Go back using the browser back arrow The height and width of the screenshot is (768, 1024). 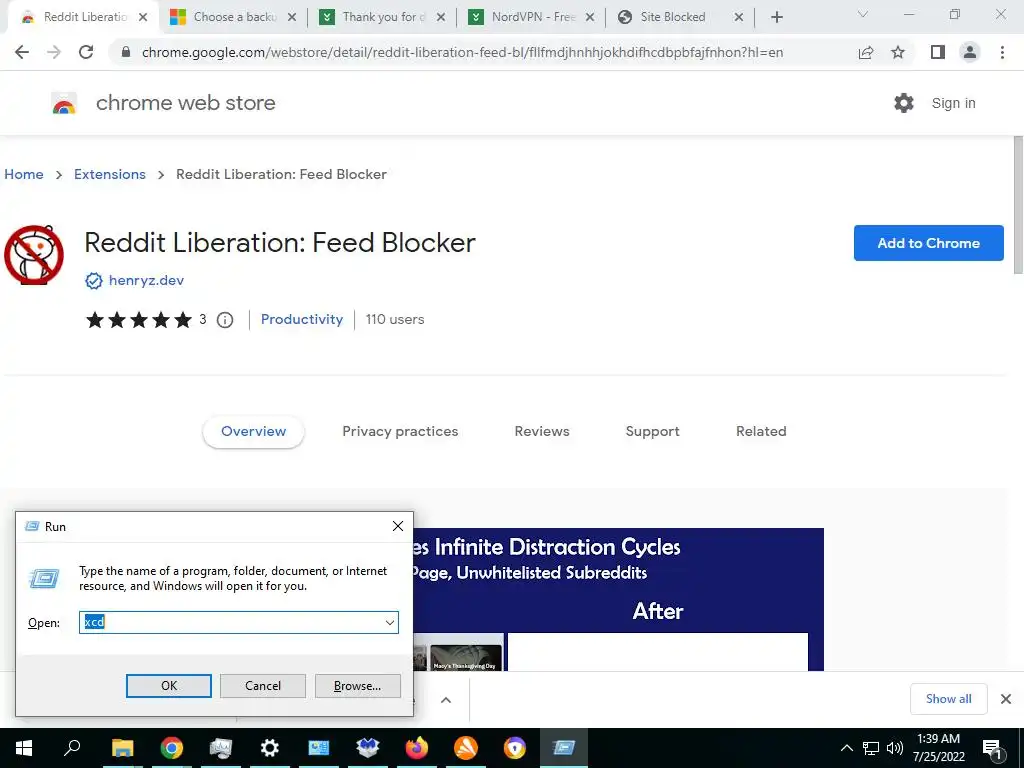[22, 52]
